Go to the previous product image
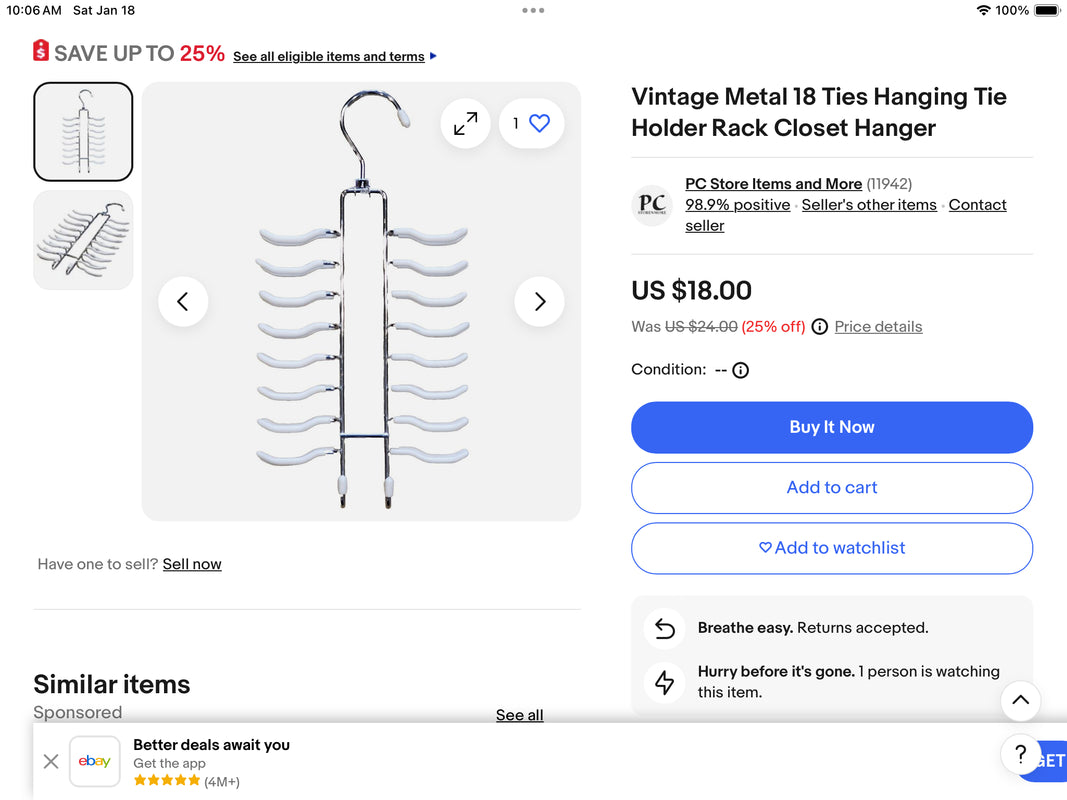The image size is (1067, 800). (183, 302)
